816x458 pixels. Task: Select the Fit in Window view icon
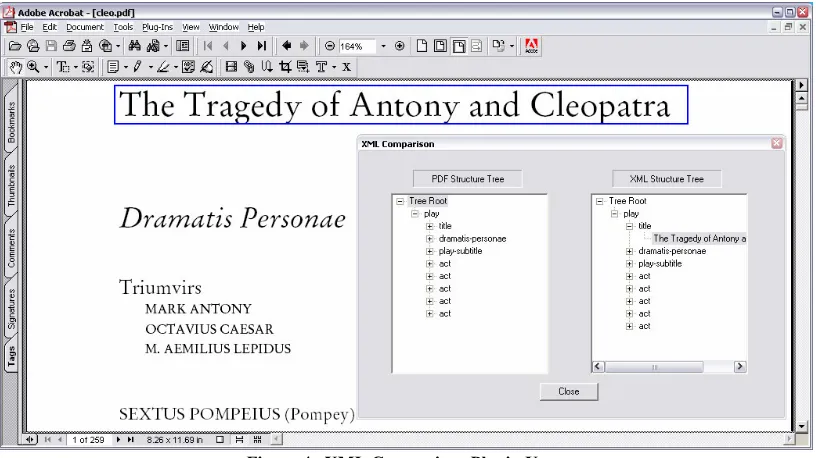coord(440,46)
